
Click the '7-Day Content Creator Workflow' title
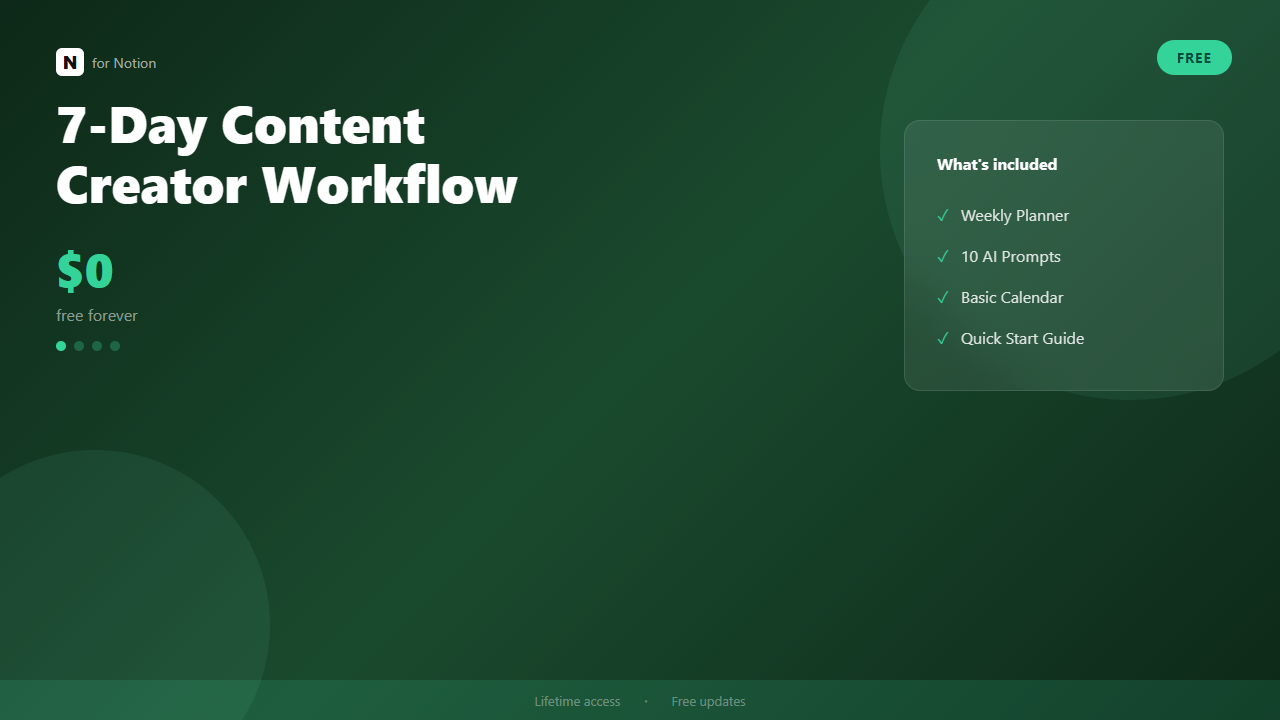(287, 155)
